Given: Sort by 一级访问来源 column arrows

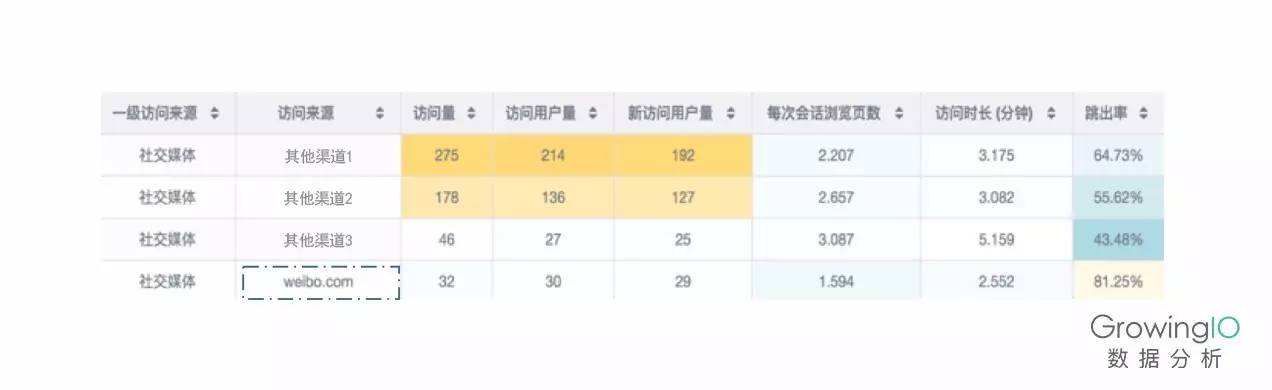Looking at the screenshot, I should click(215, 113).
